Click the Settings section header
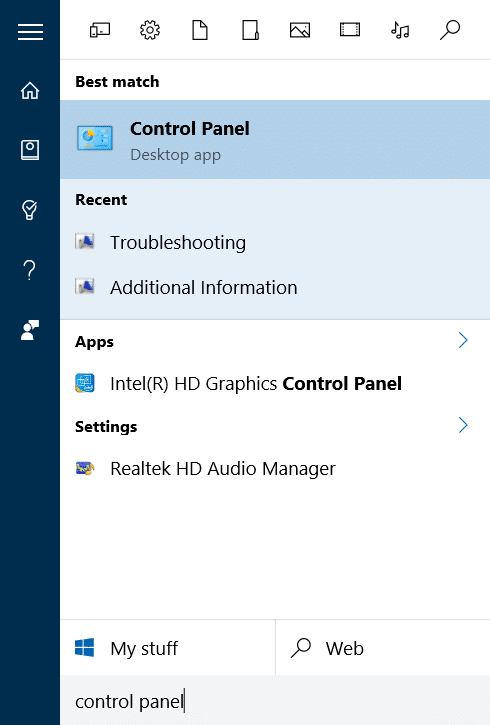Image resolution: width=490 pixels, height=725 pixels. [x=106, y=426]
